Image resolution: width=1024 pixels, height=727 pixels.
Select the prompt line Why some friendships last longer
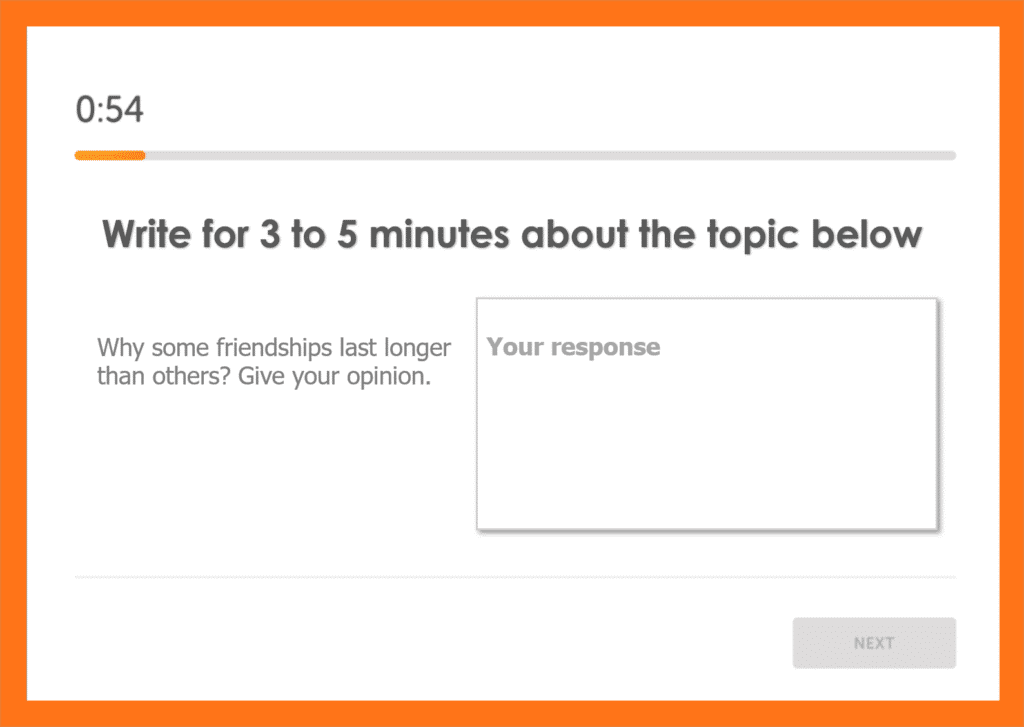tap(274, 347)
